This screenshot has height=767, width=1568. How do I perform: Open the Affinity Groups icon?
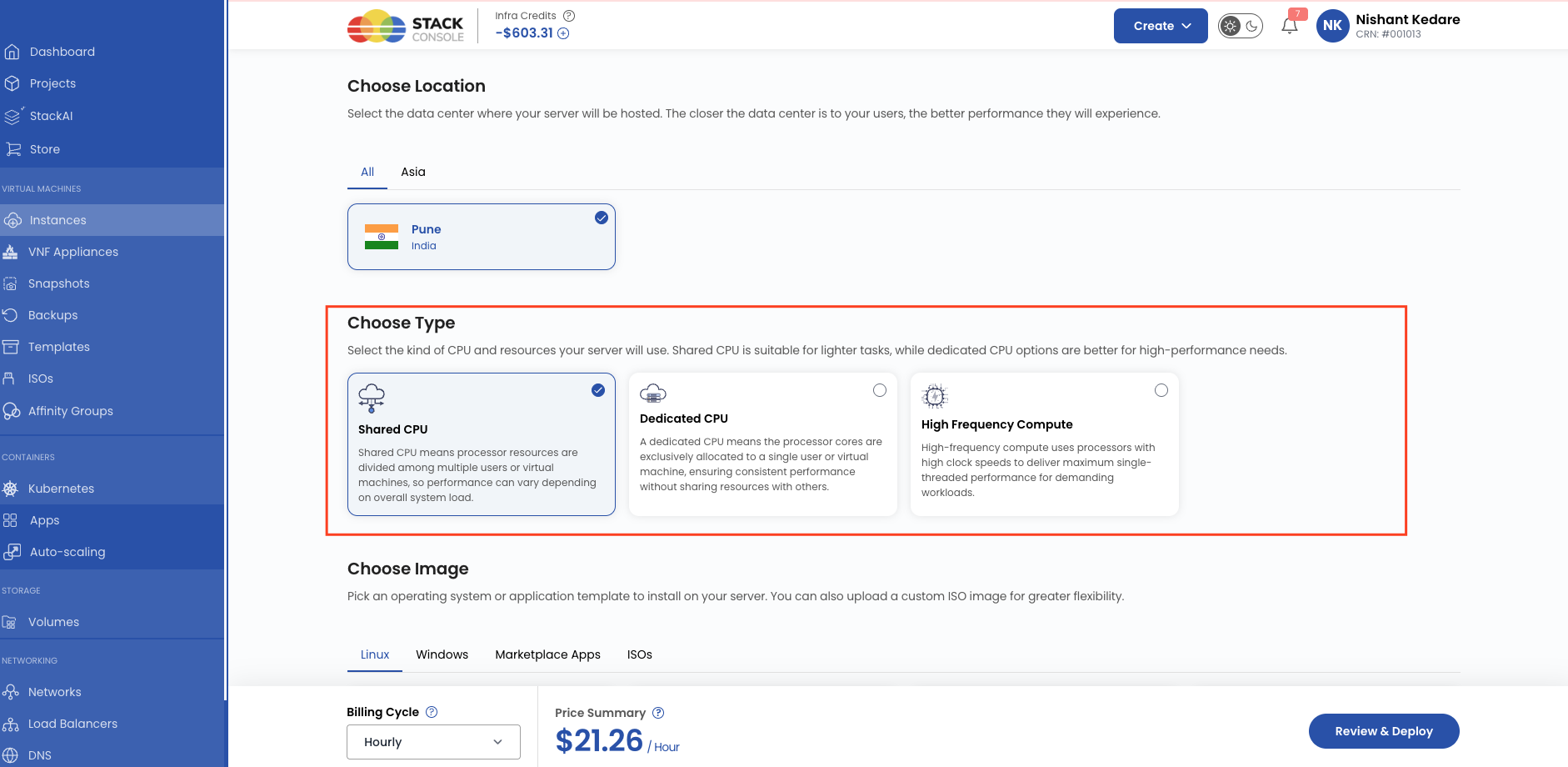click(x=12, y=411)
